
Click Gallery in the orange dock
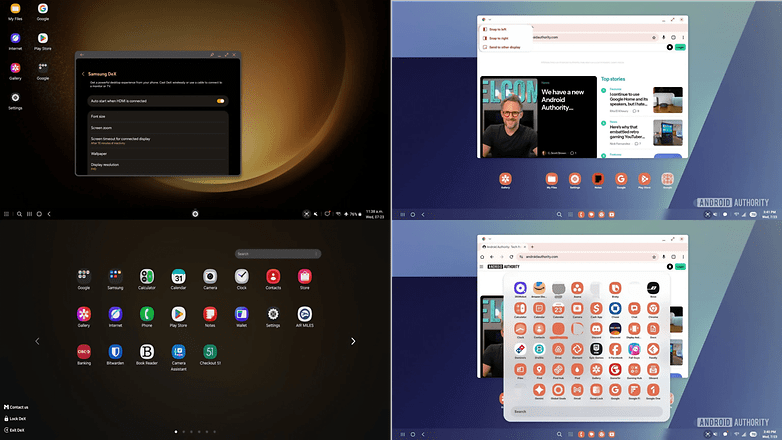[x=505, y=180]
